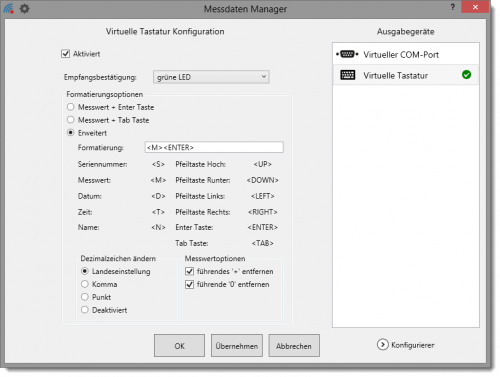The image size is (500, 377).
Task: Click the <UP> placeholder text
Action: click(263, 164)
